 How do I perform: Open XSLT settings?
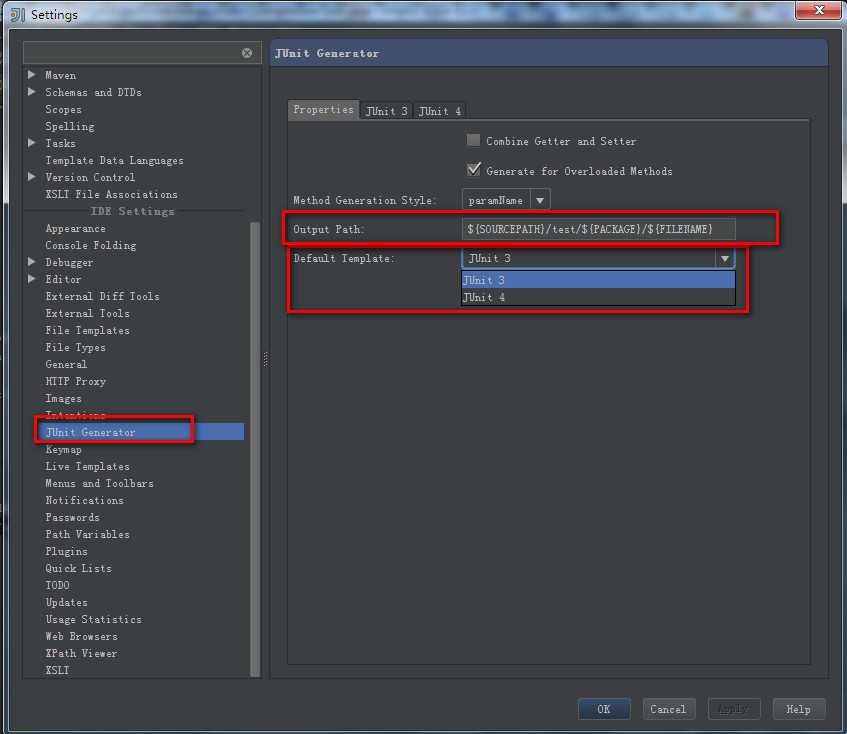point(57,670)
